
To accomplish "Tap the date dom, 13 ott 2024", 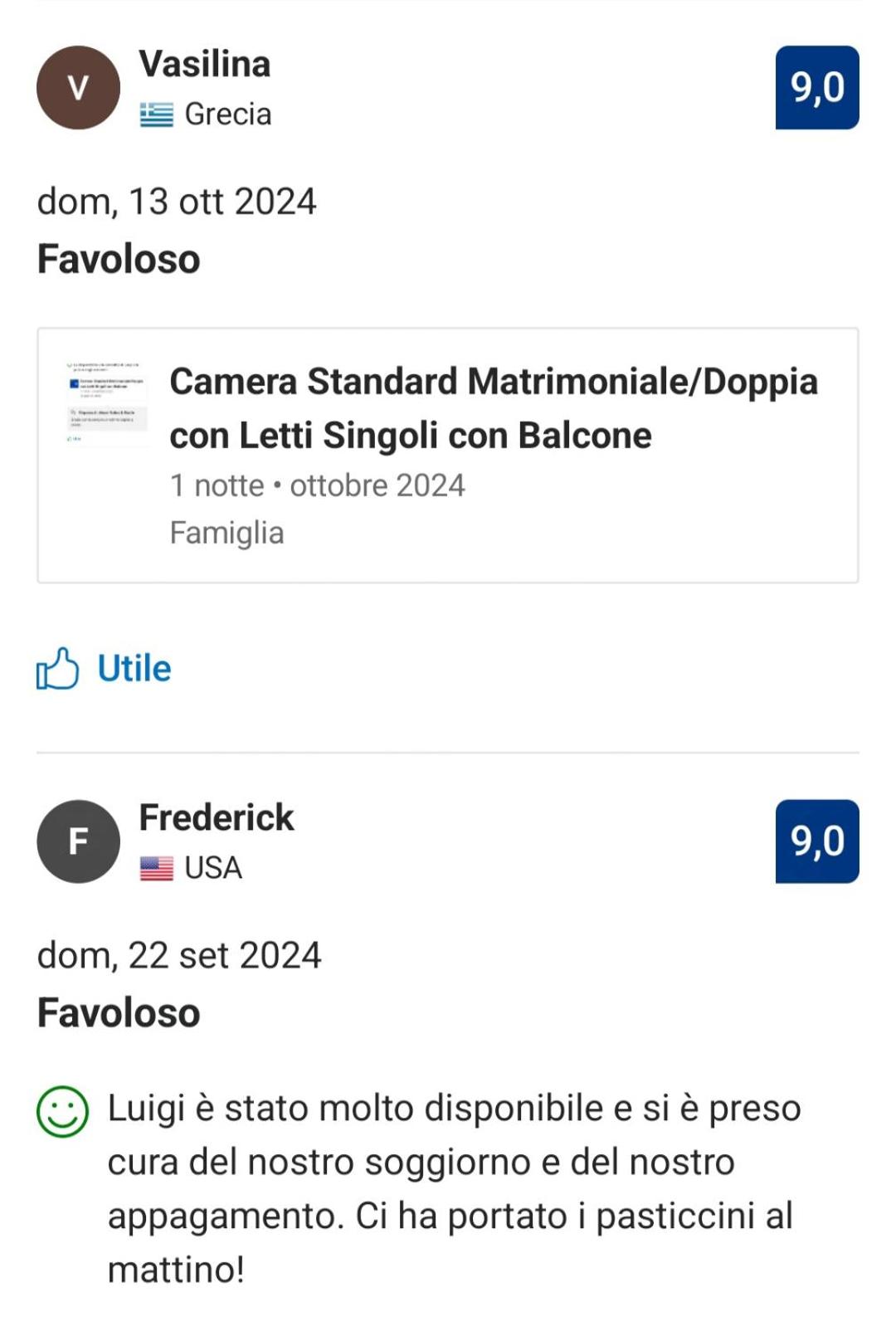I will click(177, 202).
